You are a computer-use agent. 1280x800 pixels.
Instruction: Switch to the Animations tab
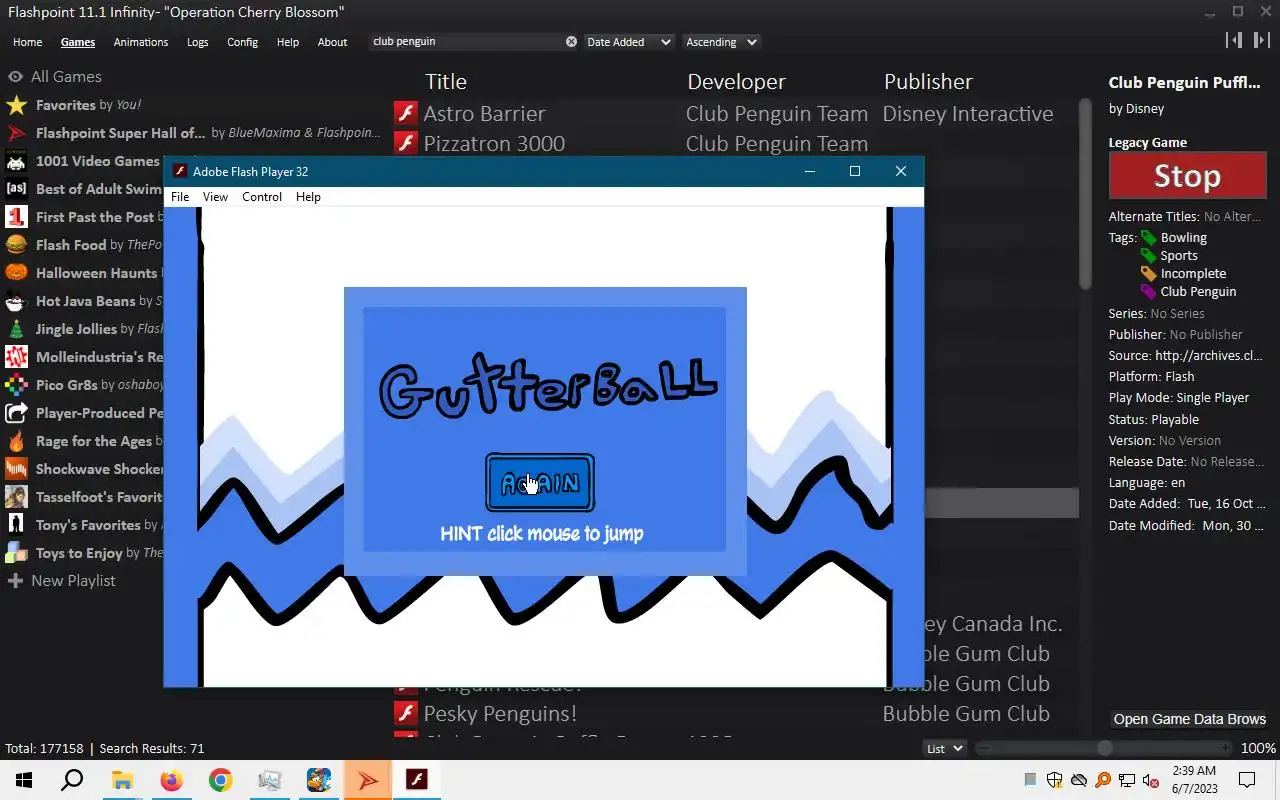pyautogui.click(x=141, y=42)
